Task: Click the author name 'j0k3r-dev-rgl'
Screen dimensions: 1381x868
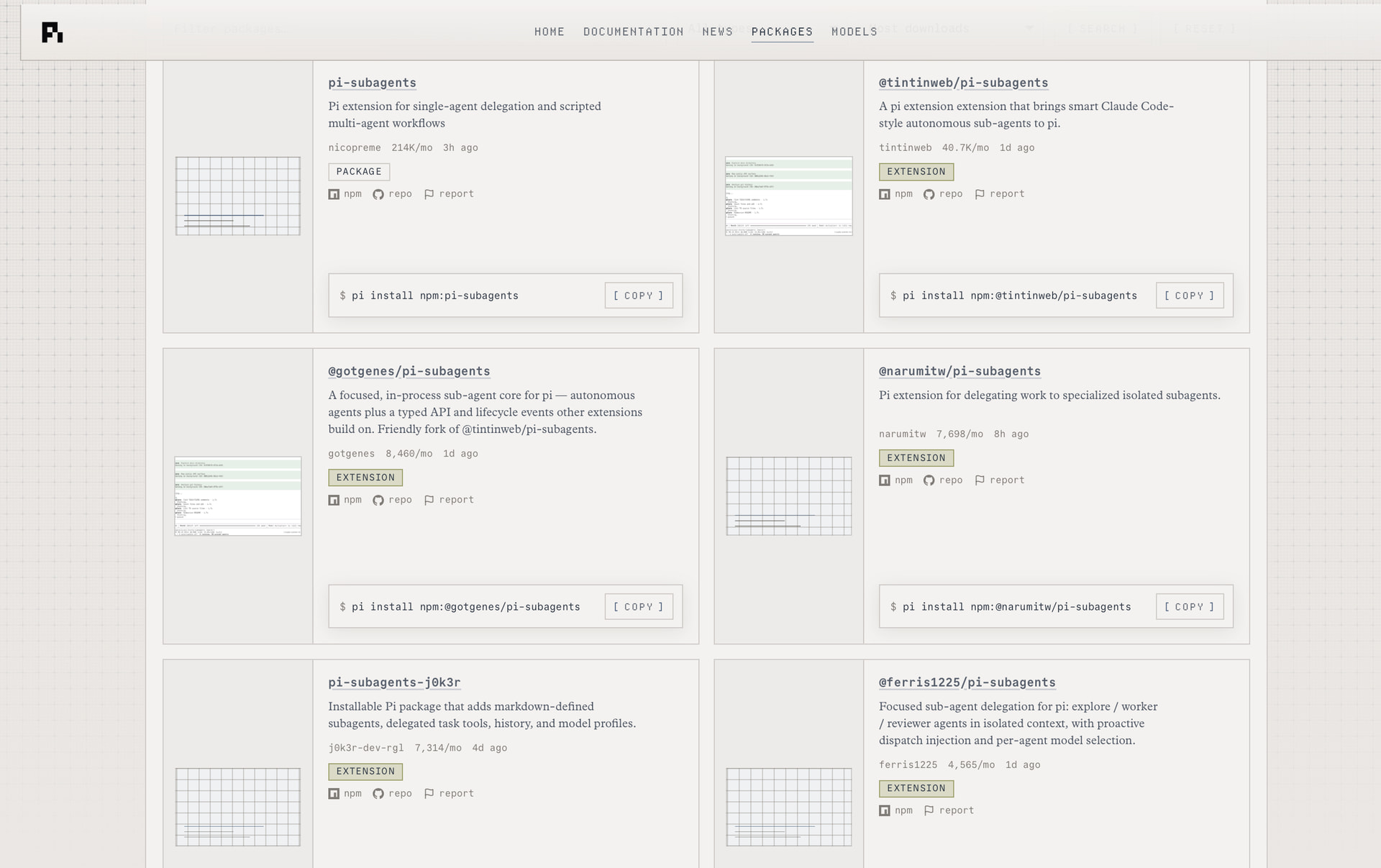Action: point(366,748)
